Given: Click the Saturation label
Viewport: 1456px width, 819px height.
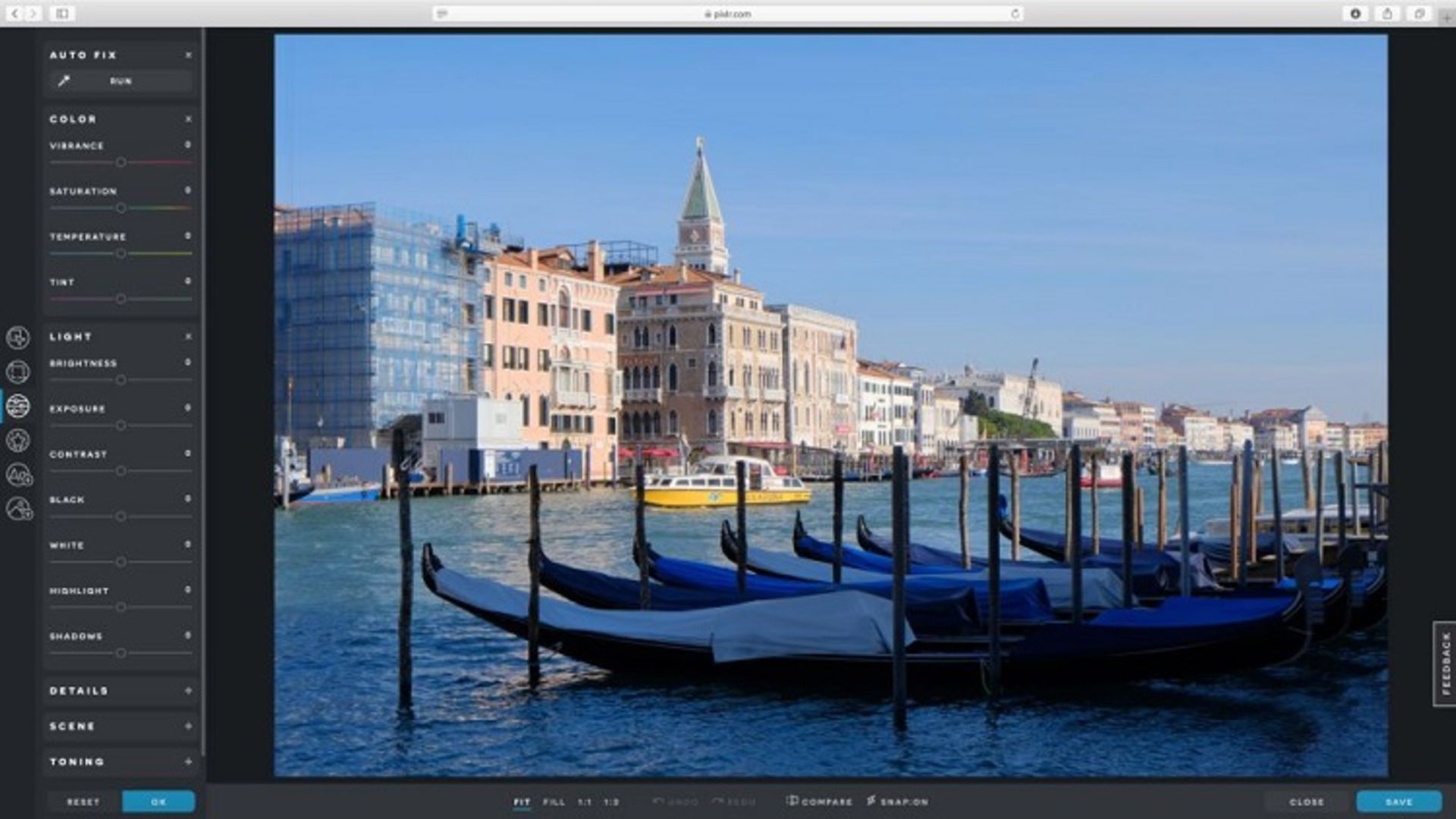Looking at the screenshot, I should 83,191.
